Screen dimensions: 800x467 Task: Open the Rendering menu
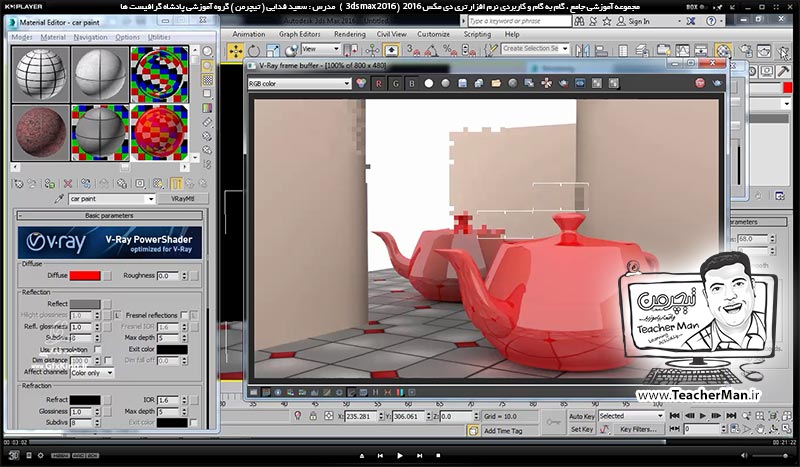[x=349, y=34]
